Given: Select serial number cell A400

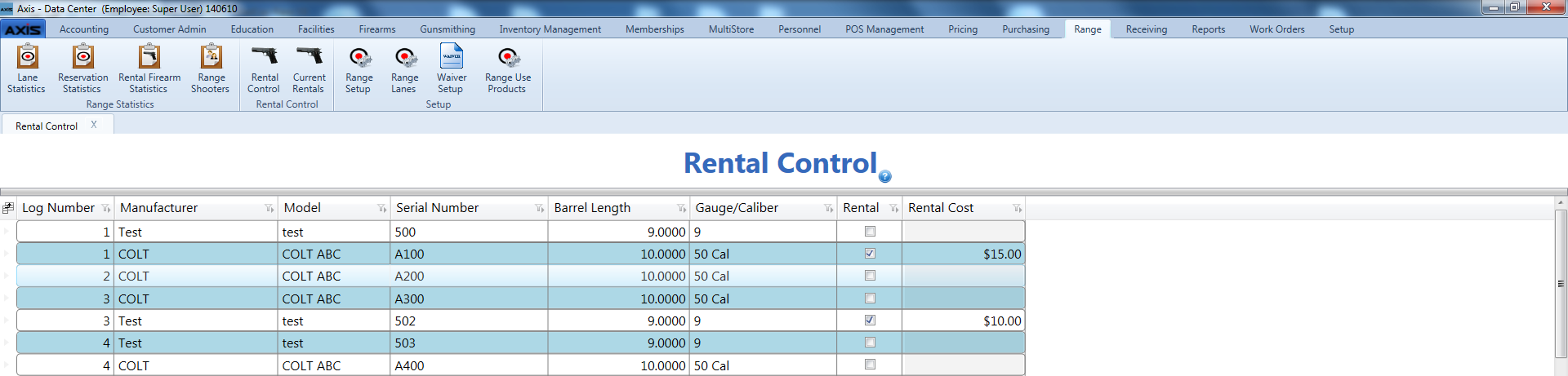Looking at the screenshot, I should tap(469, 365).
